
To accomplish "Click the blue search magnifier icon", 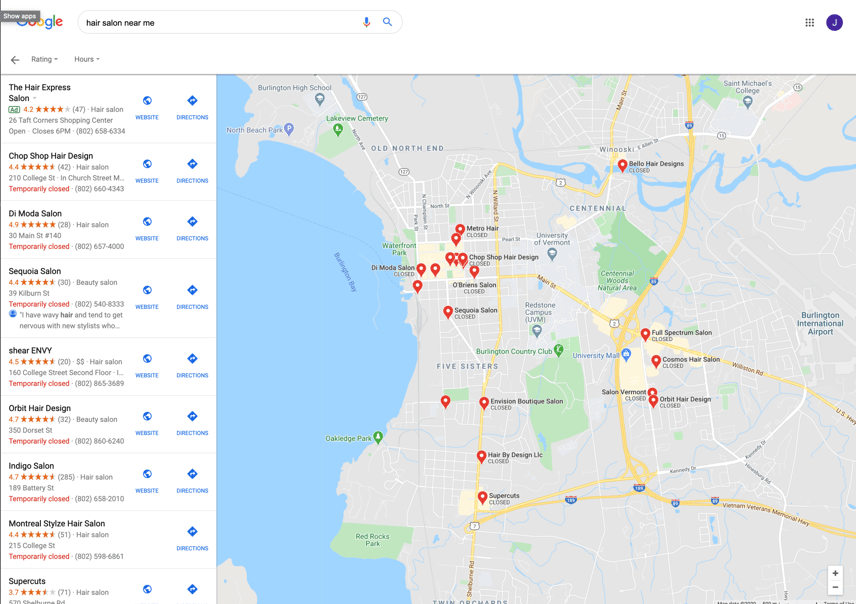I will [x=387, y=22].
